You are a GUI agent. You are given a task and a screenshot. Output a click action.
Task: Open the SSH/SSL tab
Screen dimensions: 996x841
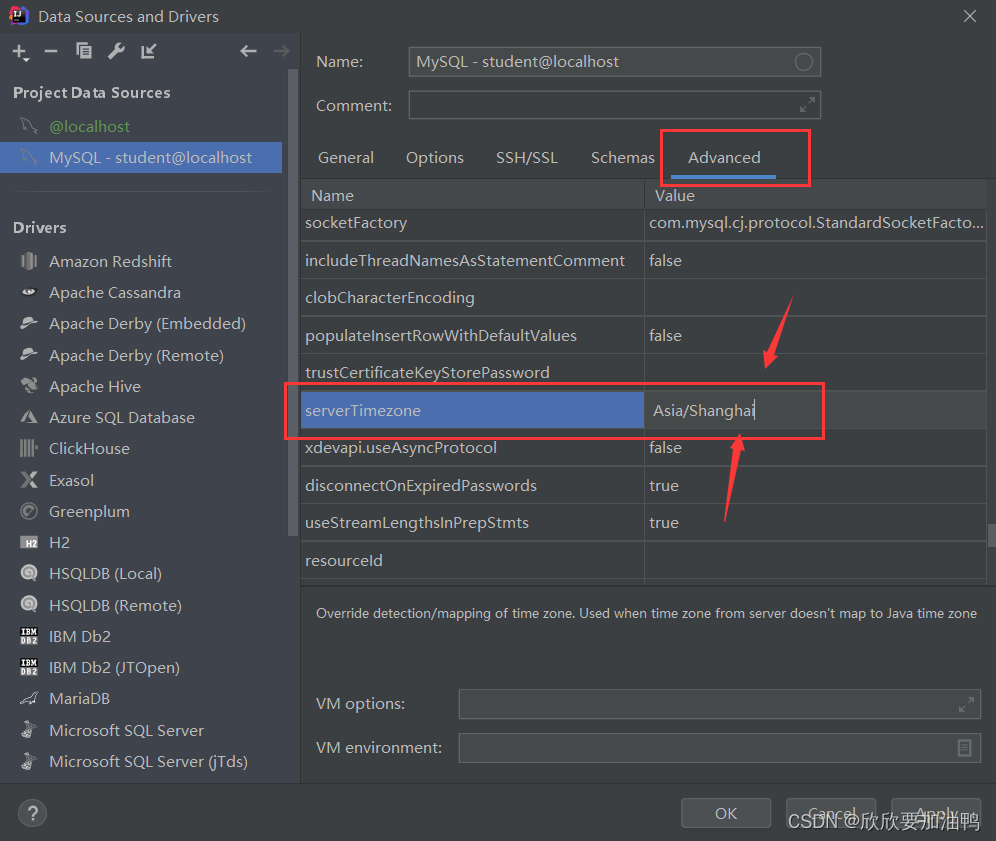(527, 158)
